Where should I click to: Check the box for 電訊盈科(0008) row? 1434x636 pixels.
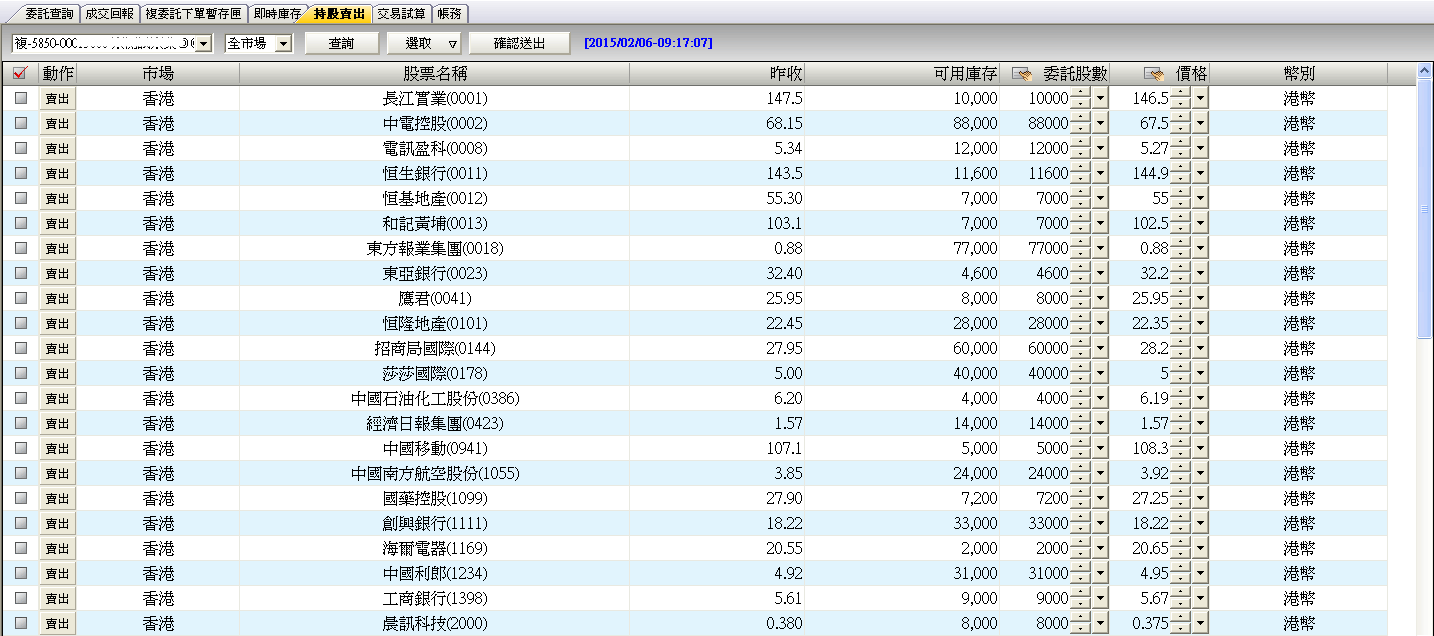[x=21, y=148]
